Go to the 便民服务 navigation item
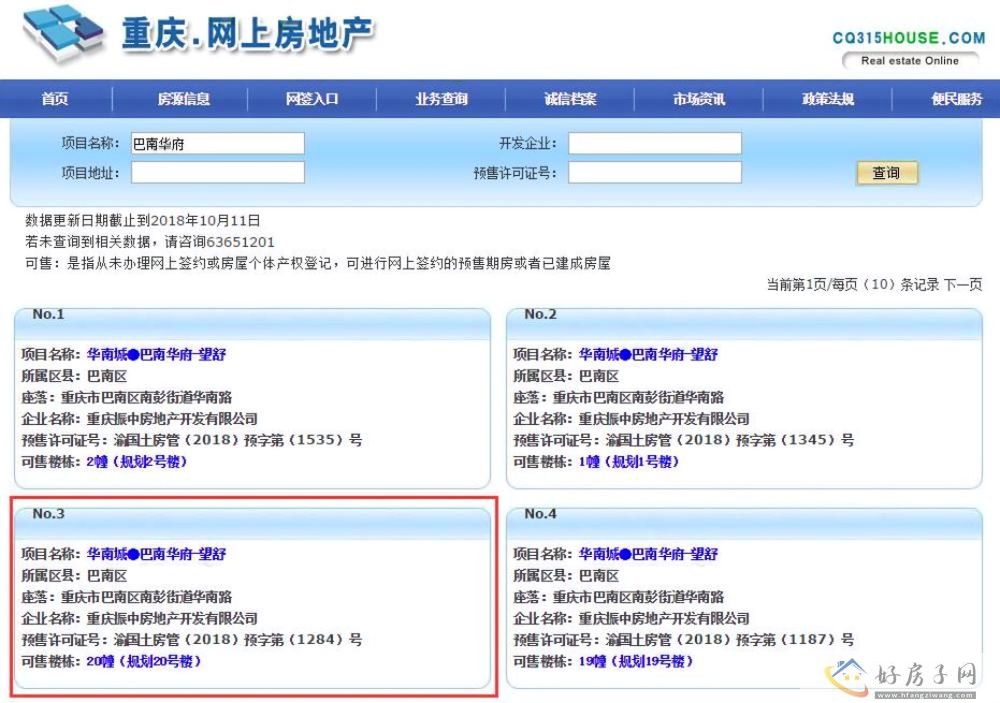Image resolution: width=1000 pixels, height=703 pixels. coord(956,99)
